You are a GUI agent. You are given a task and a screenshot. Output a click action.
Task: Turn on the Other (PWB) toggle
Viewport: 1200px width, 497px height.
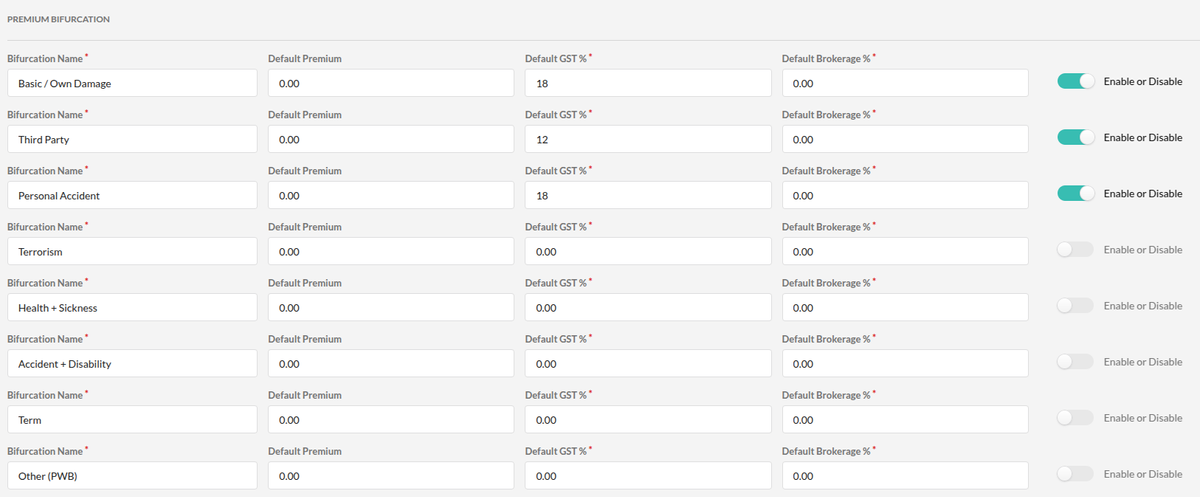tap(1076, 474)
